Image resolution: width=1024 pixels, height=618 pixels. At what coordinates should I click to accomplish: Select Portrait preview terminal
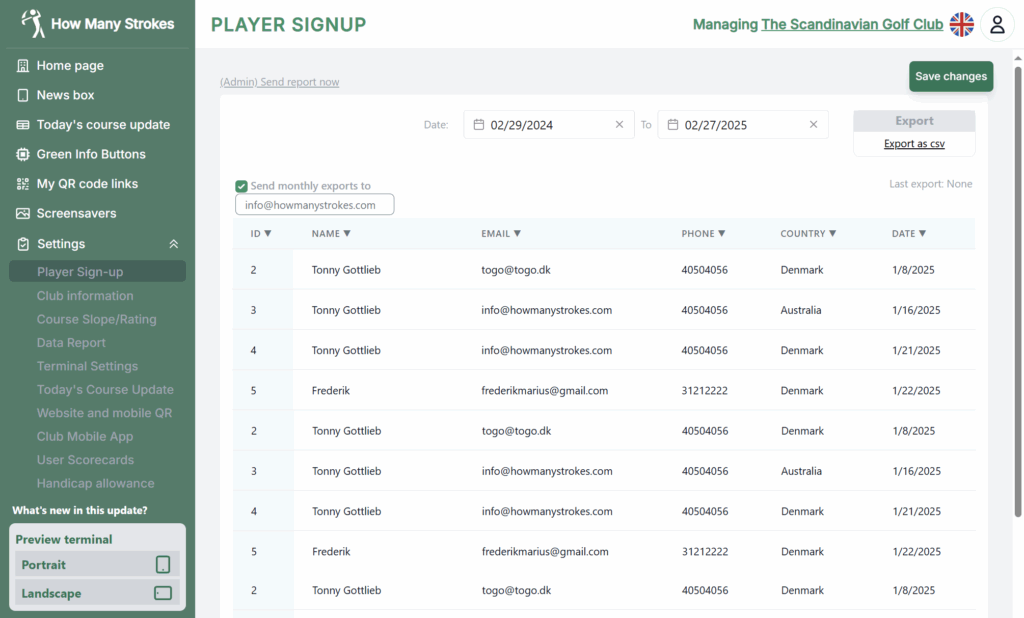pos(97,564)
